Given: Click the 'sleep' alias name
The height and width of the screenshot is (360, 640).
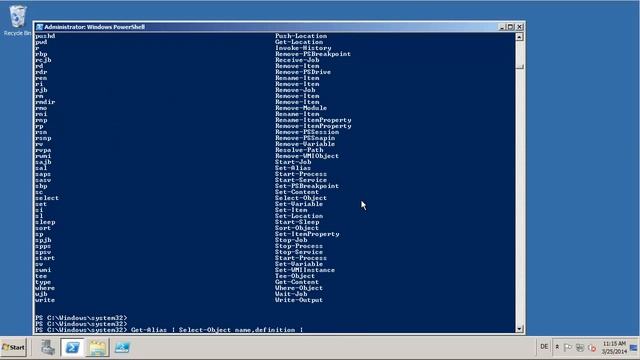Looking at the screenshot, I should click(x=45, y=222).
